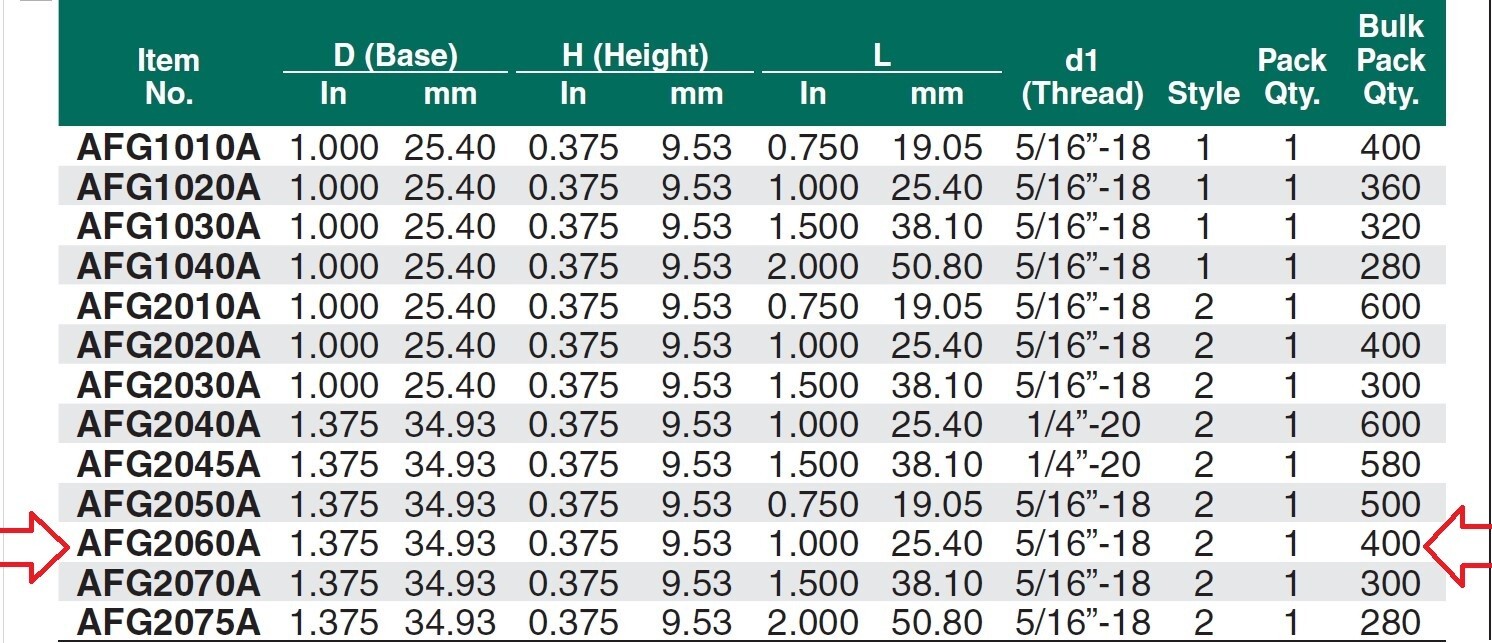Click the left red arrow pointing at AFG2060A
1492x643 pixels.
[33, 543]
